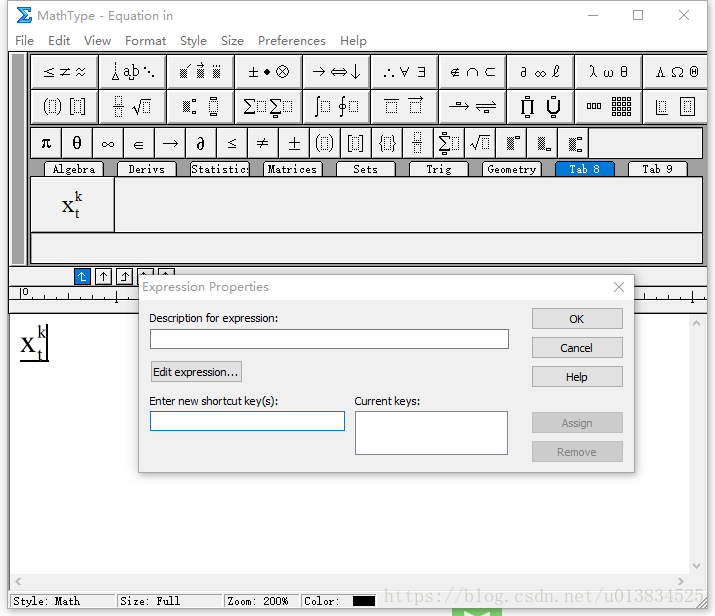715x616 pixels.
Task: Close the Expression Properties dialog
Action: tap(619, 287)
